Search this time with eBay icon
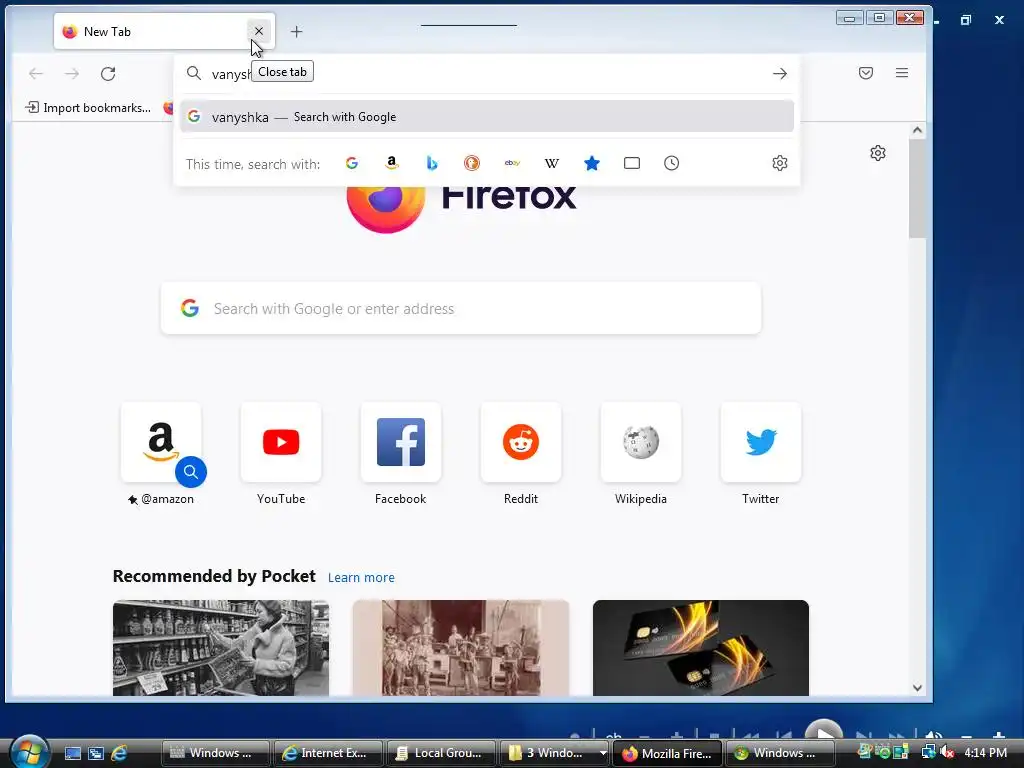1024x768 pixels. 512,163
